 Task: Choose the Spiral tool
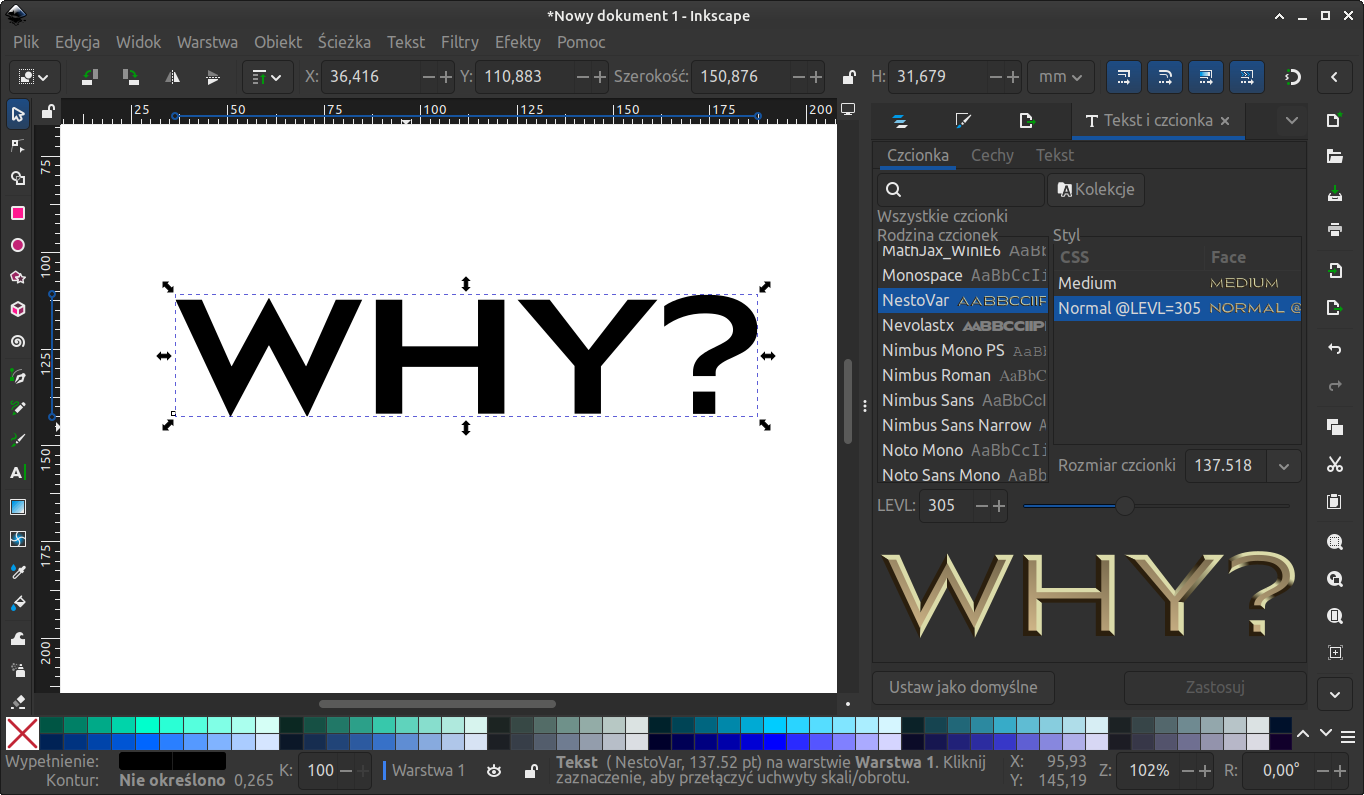pyautogui.click(x=17, y=342)
